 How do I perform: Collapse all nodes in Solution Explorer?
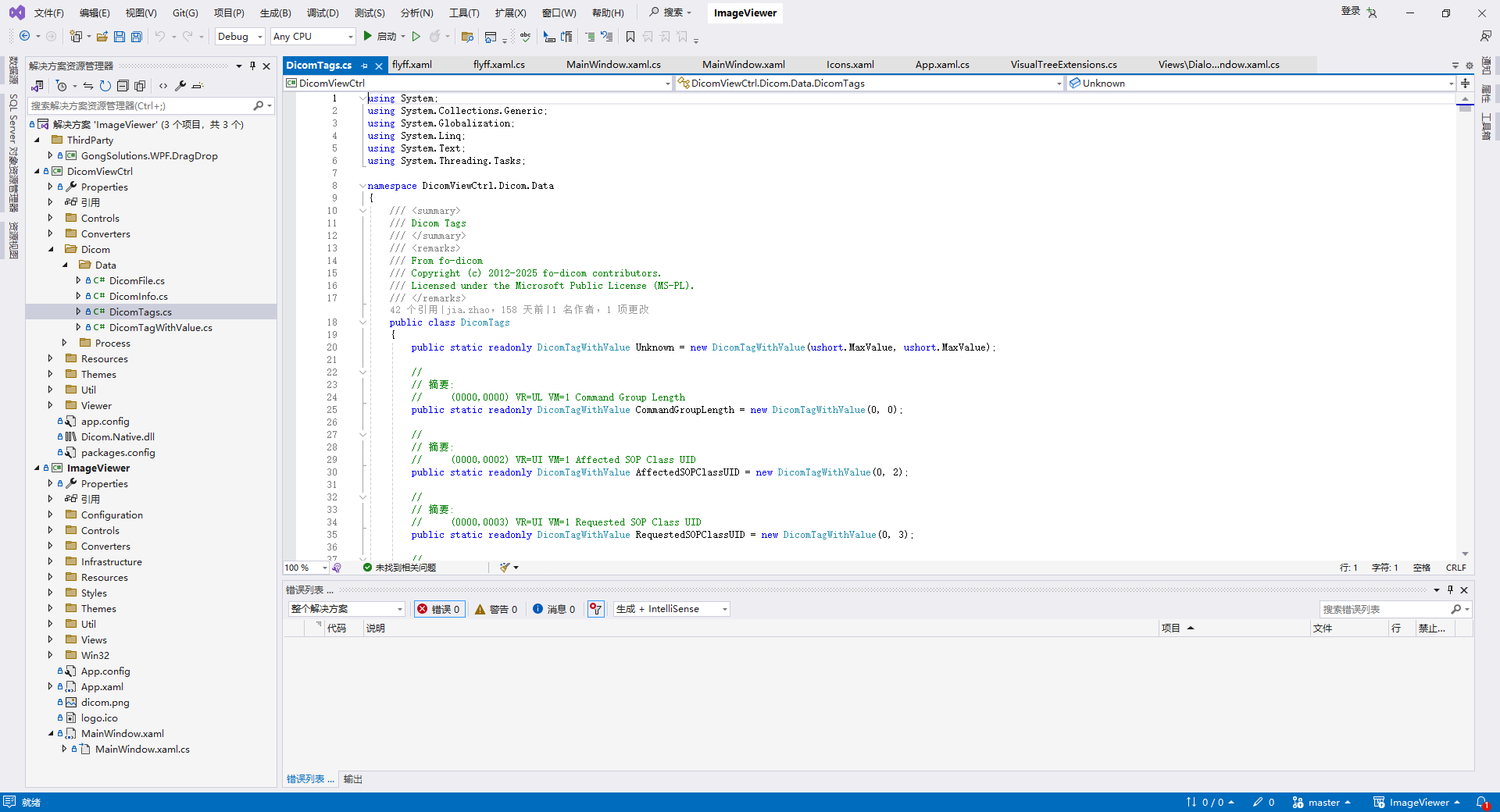[123, 86]
